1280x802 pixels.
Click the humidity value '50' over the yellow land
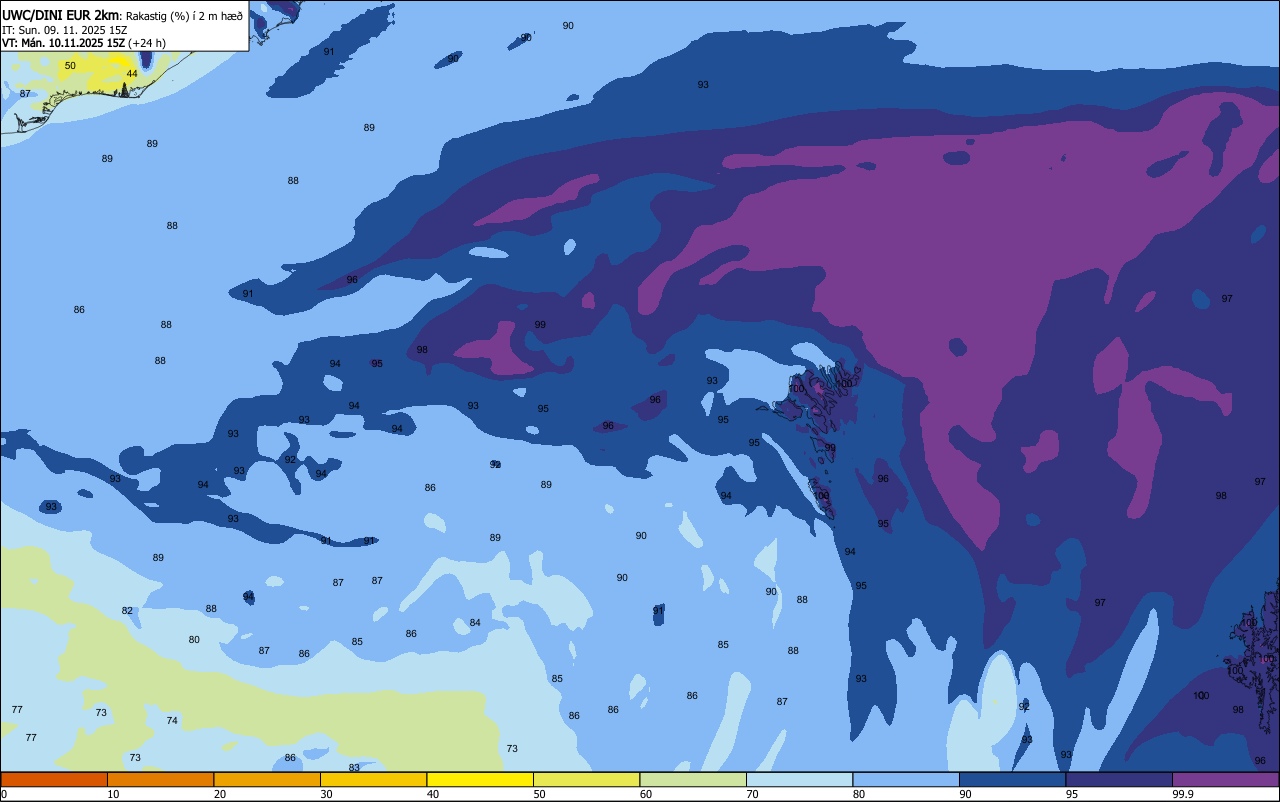pyautogui.click(x=70, y=66)
